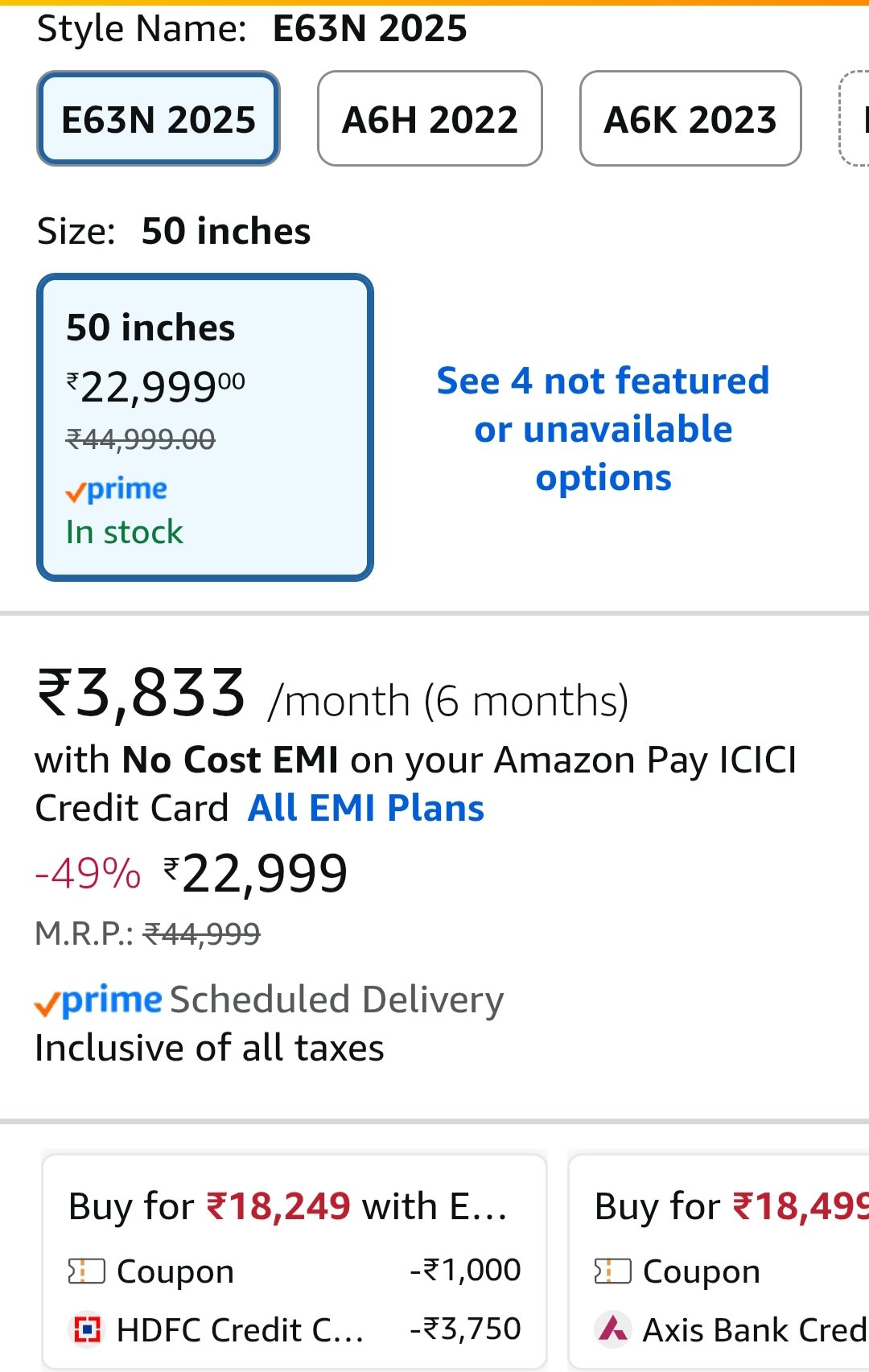
Task: Tap the -49% discount percentage
Action: (88, 874)
